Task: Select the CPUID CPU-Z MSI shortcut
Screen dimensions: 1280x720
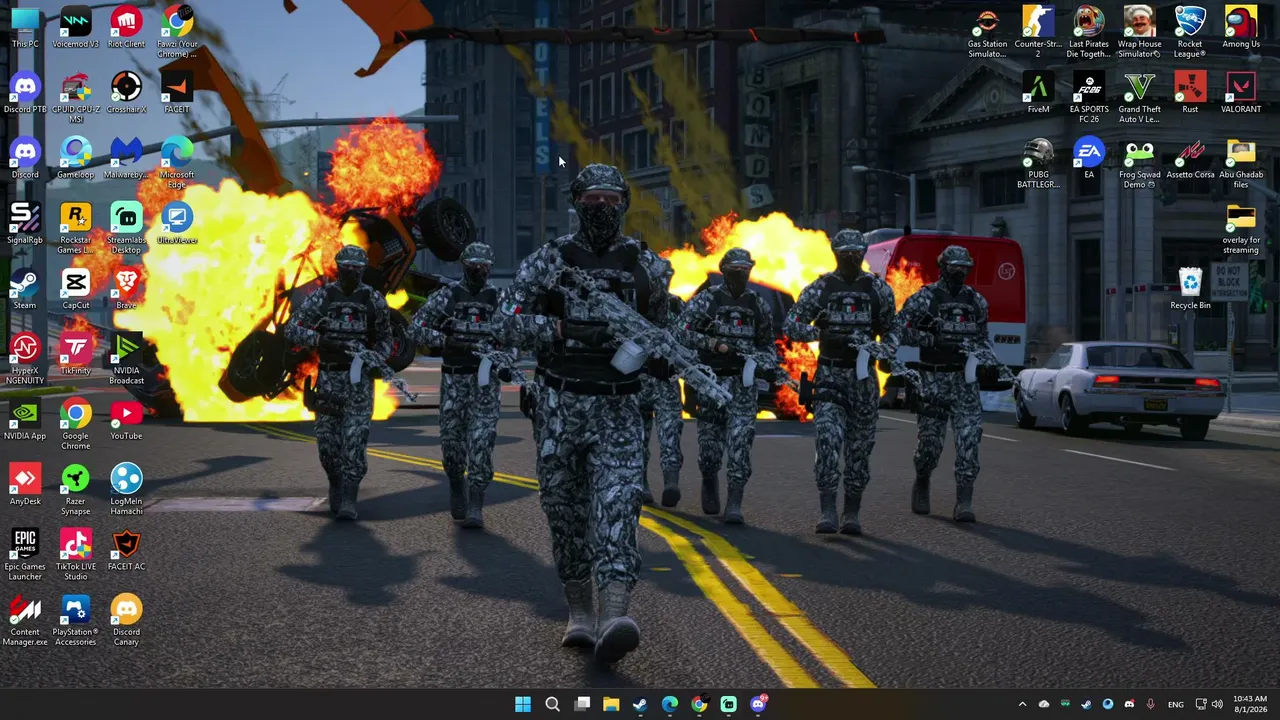Action: (x=75, y=97)
